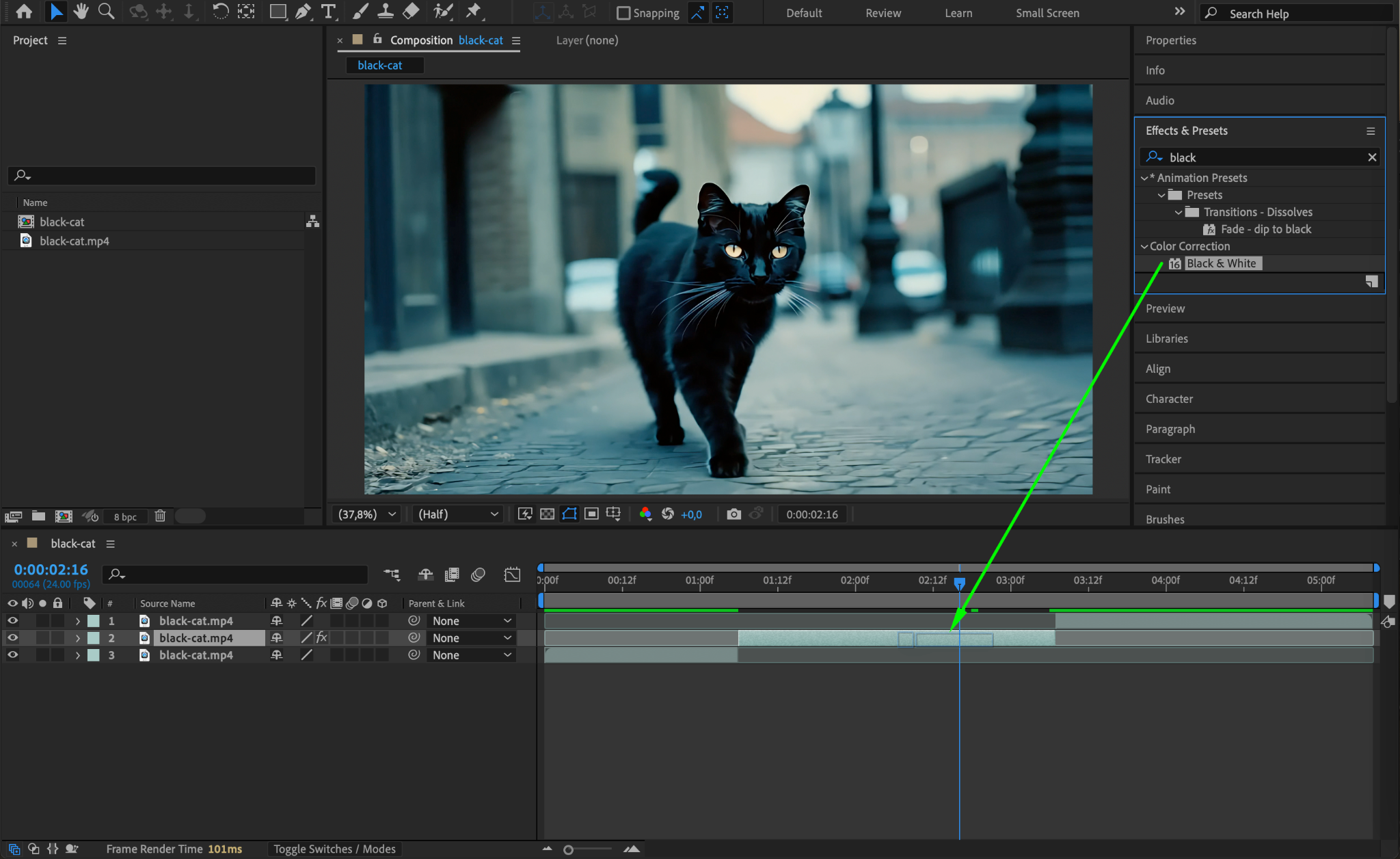
Task: Hide layer 3 using eye icon
Action: point(12,655)
